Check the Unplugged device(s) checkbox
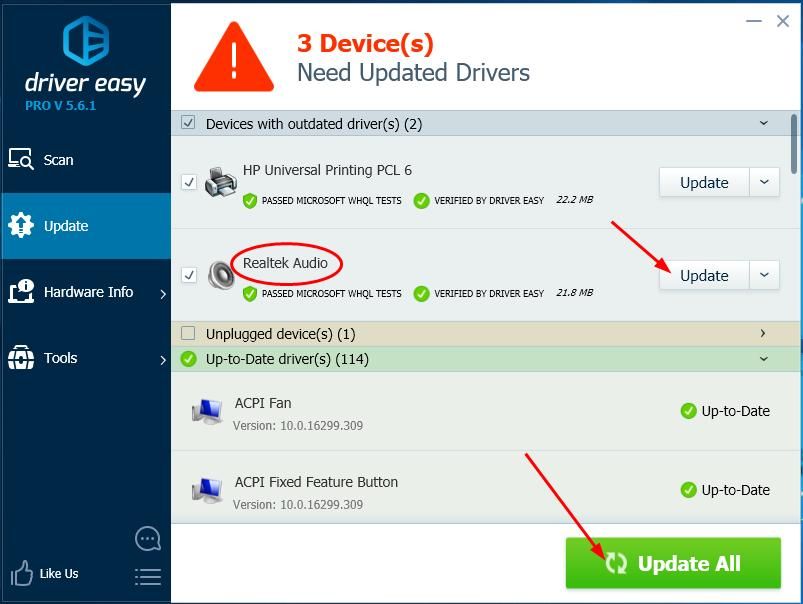Screen dimensions: 803x604 tap(188, 333)
